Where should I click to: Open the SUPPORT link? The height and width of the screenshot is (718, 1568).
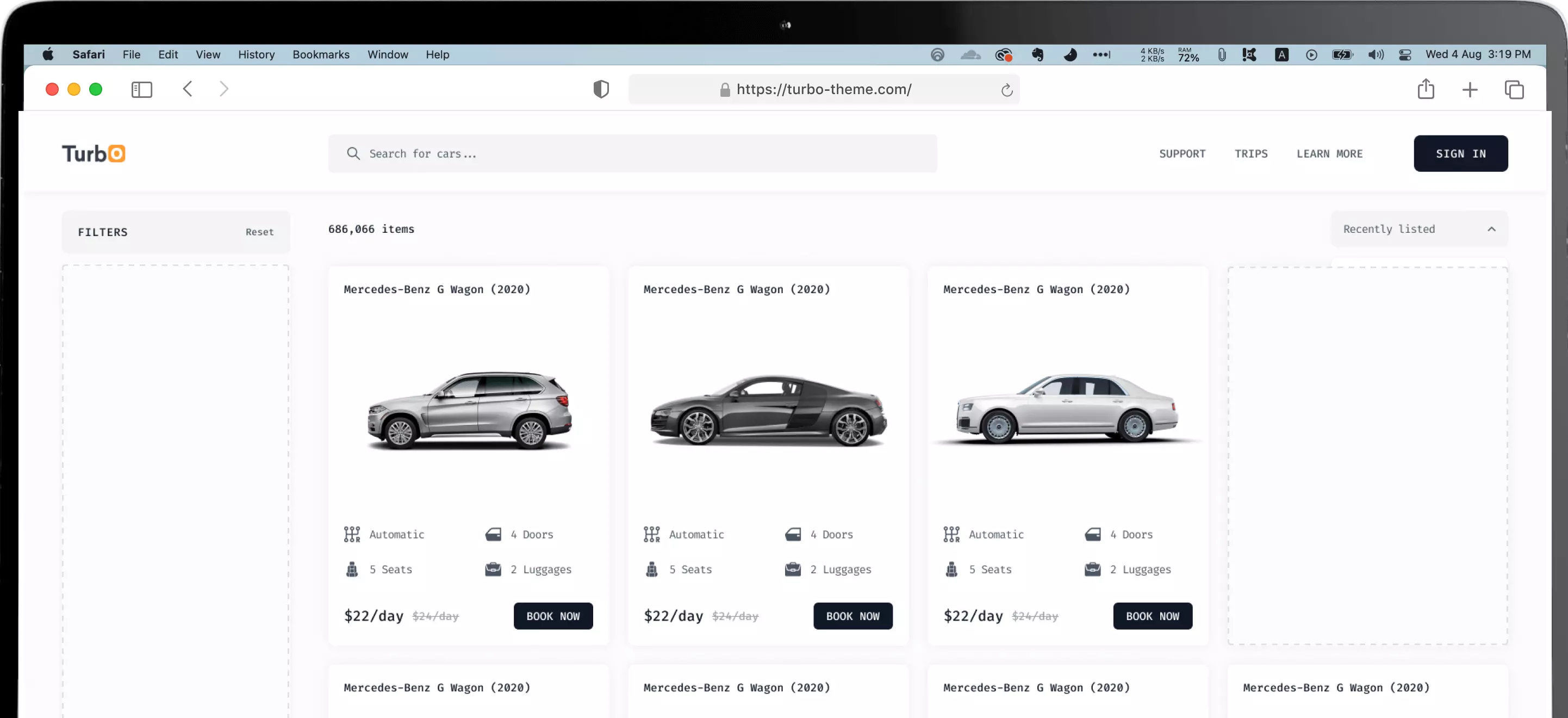[x=1181, y=153]
